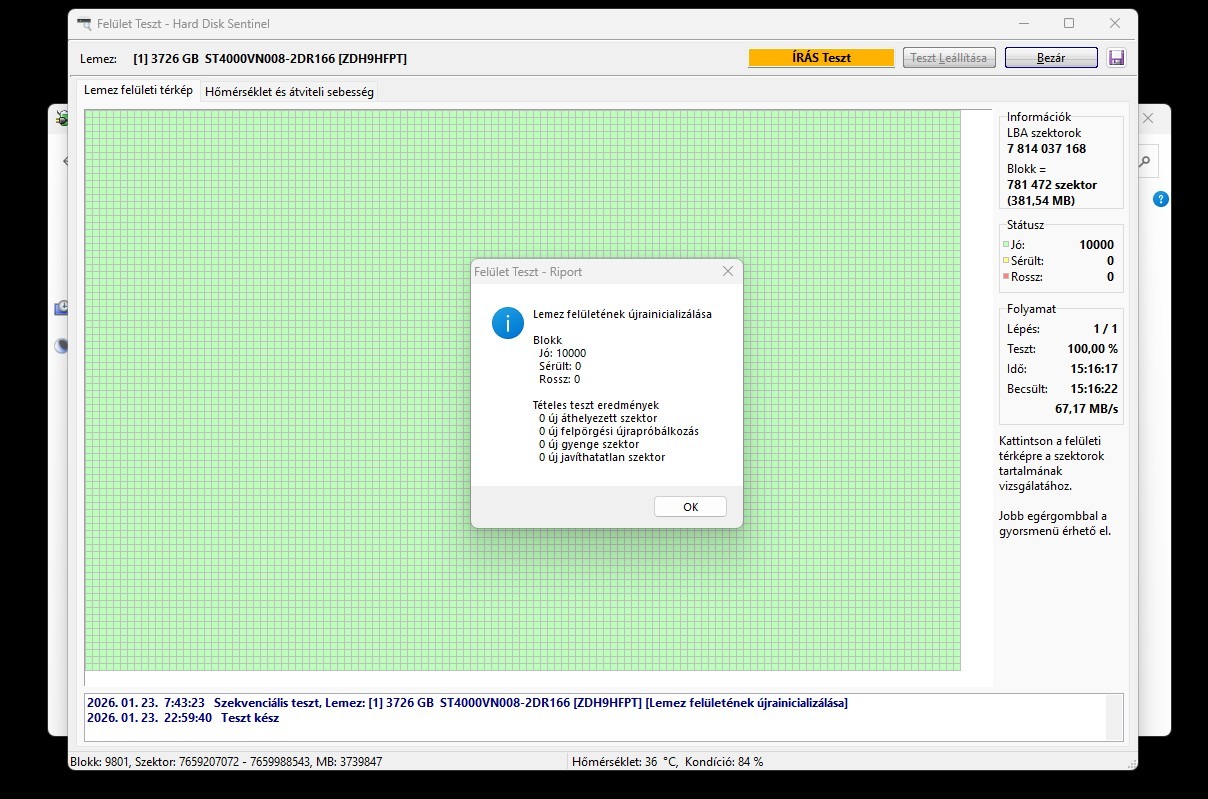
Task: Click the magnifier search icon in background window
Action: [1145, 160]
